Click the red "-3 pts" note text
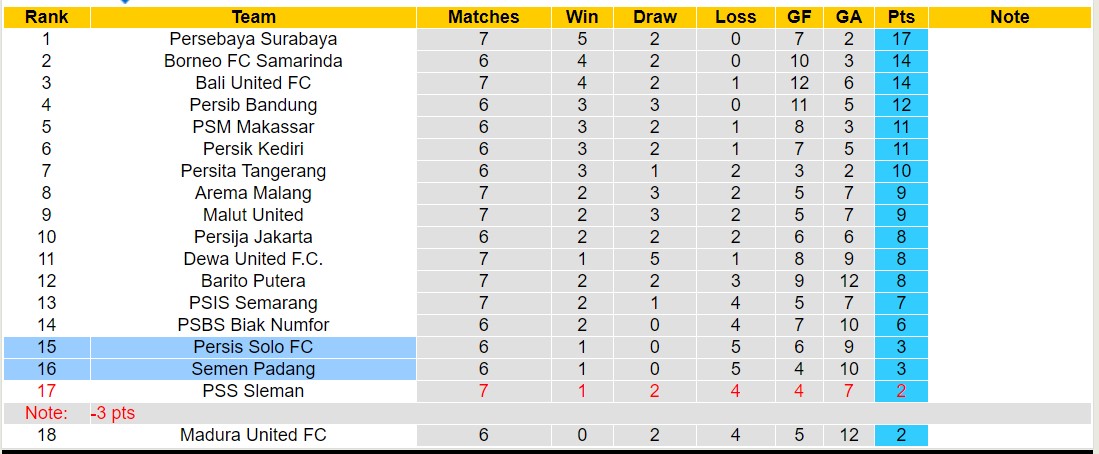The width and height of the screenshot is (1099, 454). pyautogui.click(x=113, y=413)
